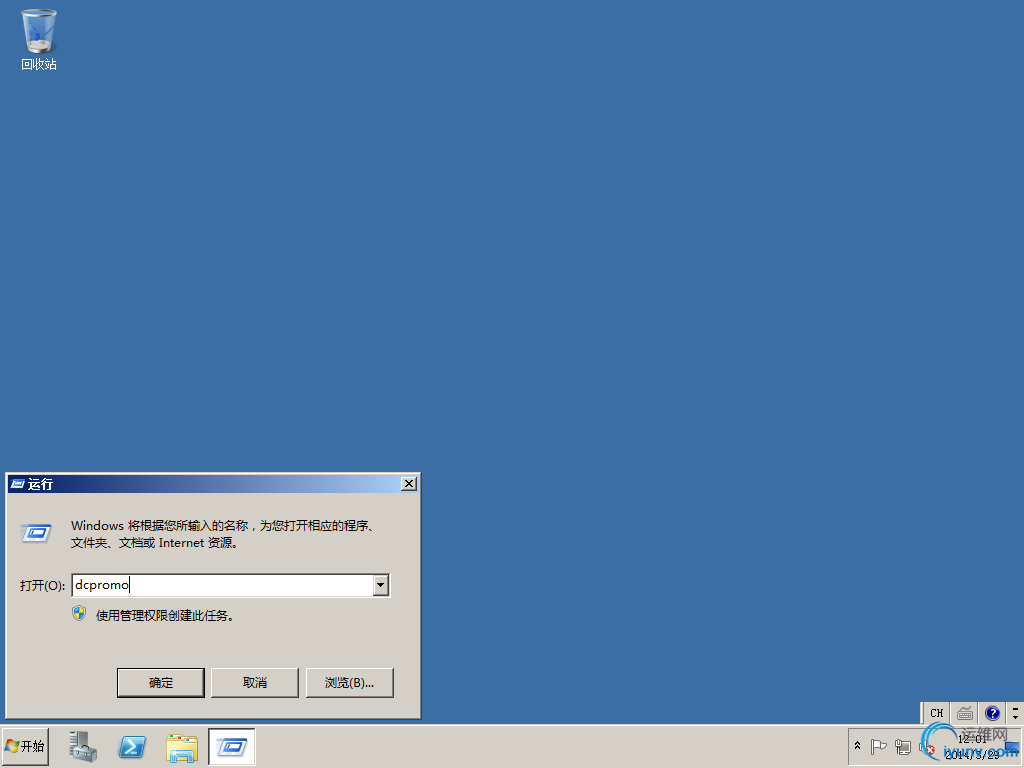1024x768 pixels.
Task: Click the Show Desktop button
Action: click(1020, 746)
